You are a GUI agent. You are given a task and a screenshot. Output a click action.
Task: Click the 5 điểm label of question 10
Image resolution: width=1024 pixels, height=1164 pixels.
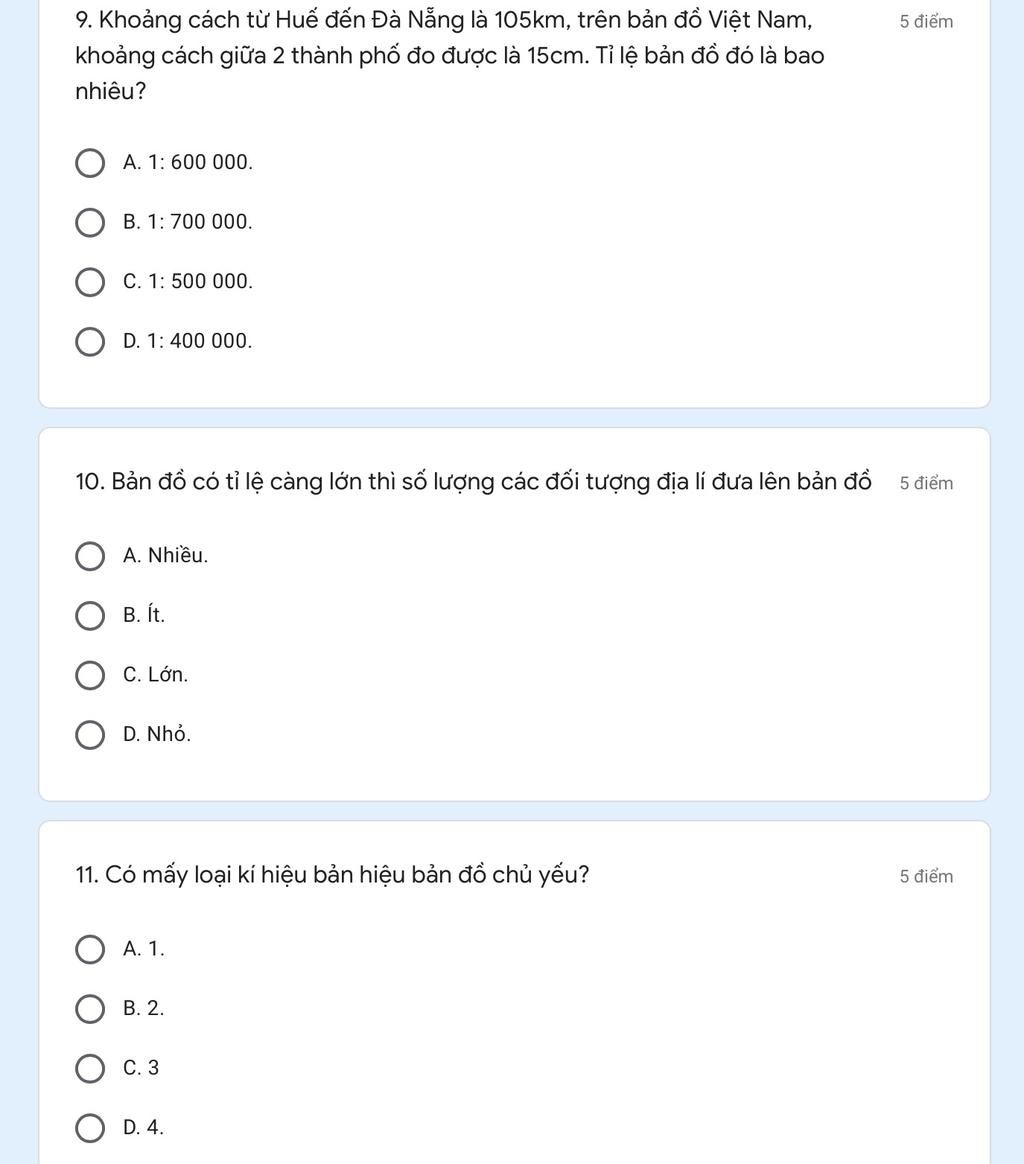[x=926, y=484]
